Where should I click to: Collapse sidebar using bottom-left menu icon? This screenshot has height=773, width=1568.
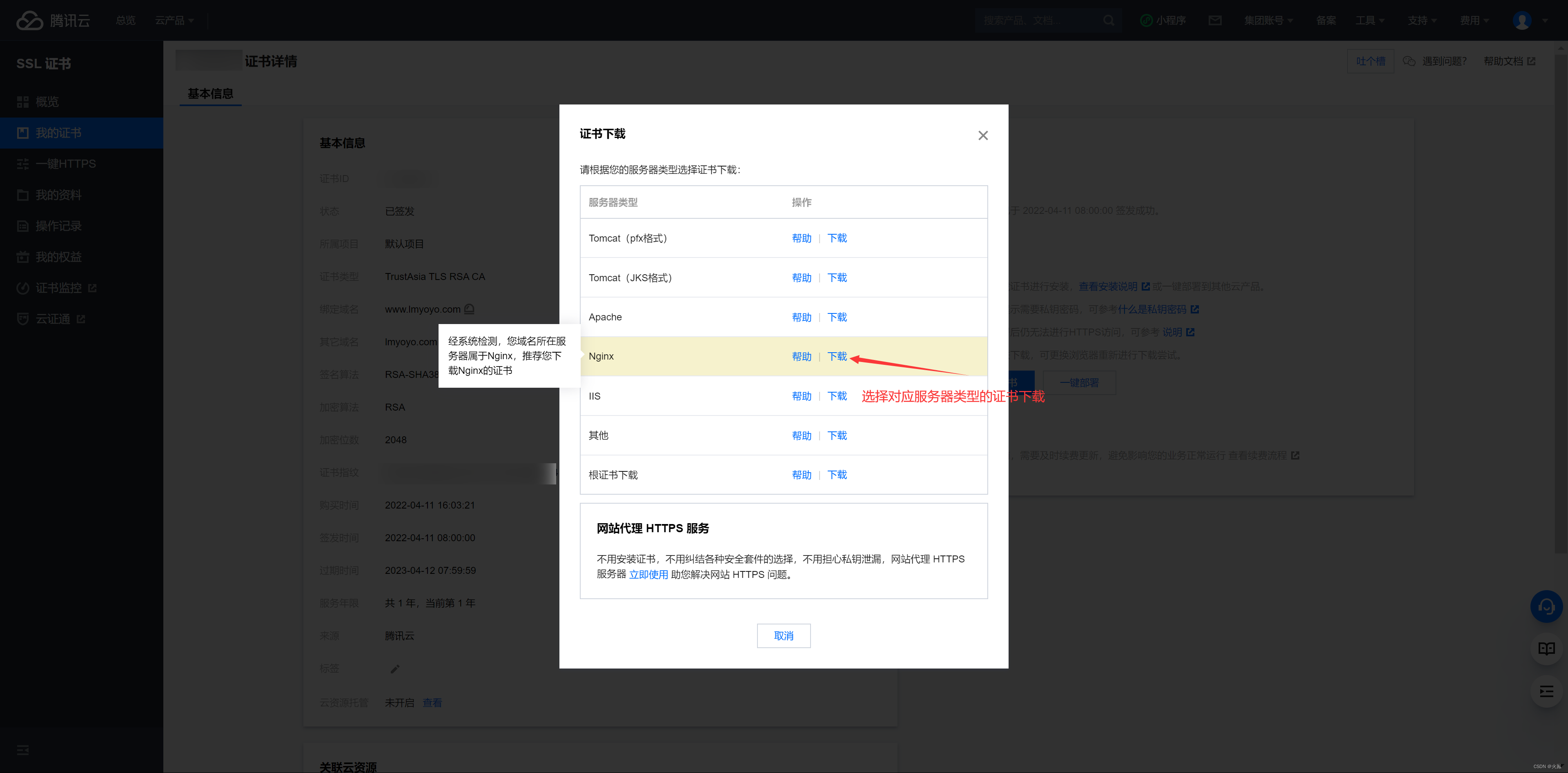click(22, 750)
